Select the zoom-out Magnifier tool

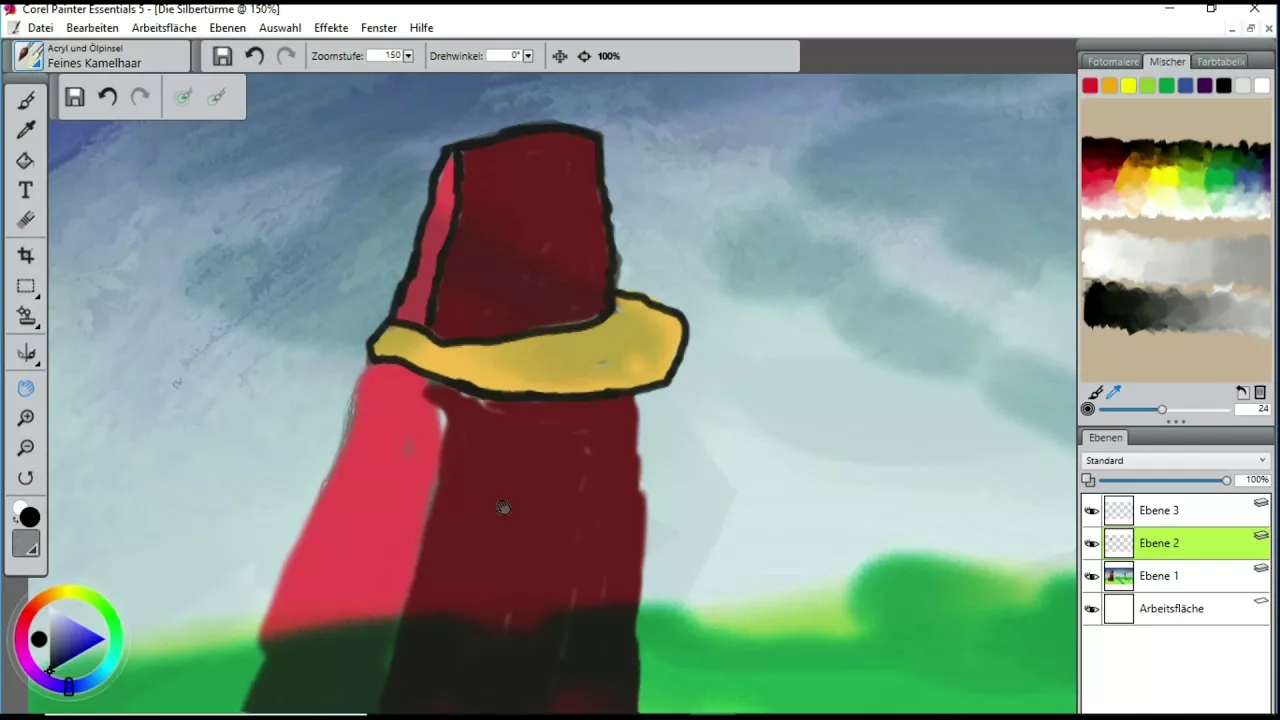tap(26, 448)
